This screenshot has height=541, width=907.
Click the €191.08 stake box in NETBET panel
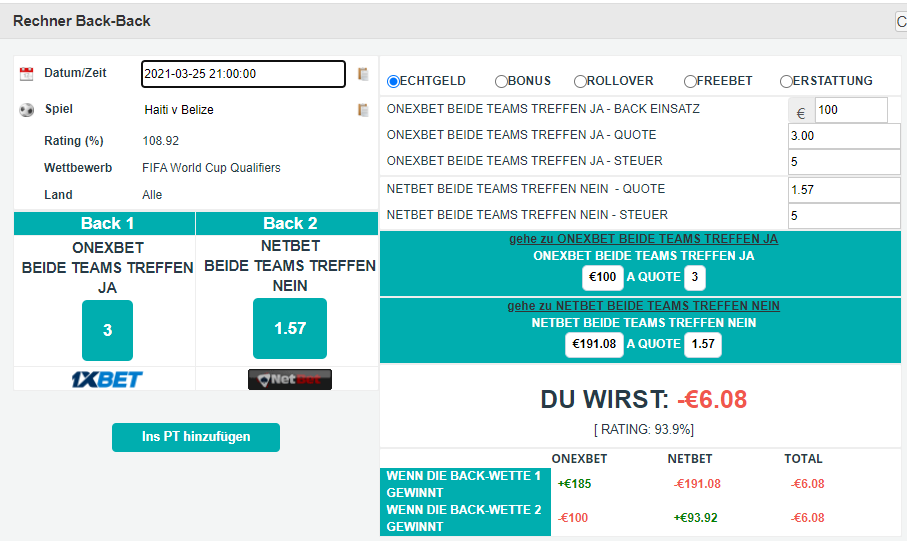[594, 344]
